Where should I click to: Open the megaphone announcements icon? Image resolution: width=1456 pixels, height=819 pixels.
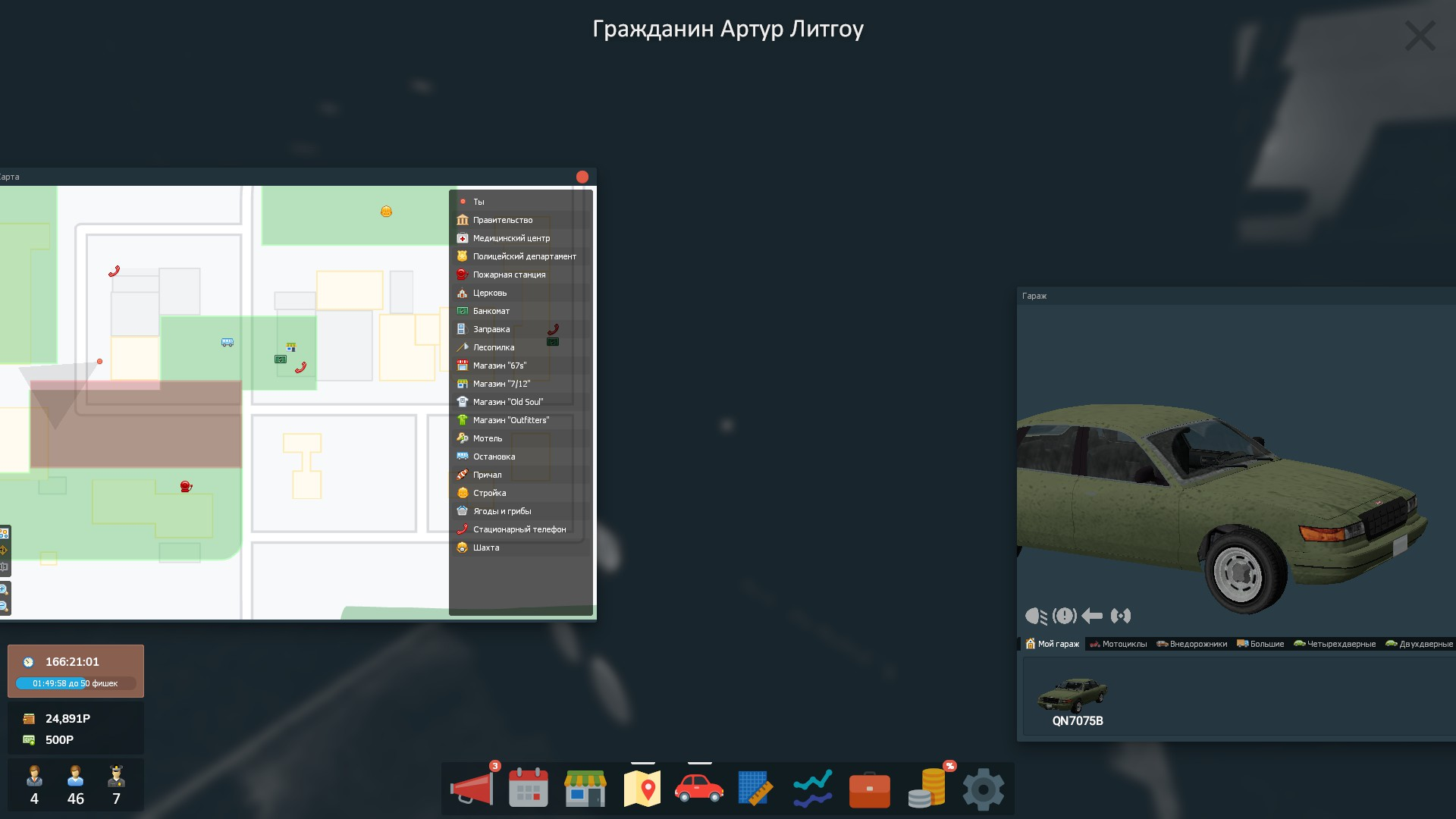[472, 789]
